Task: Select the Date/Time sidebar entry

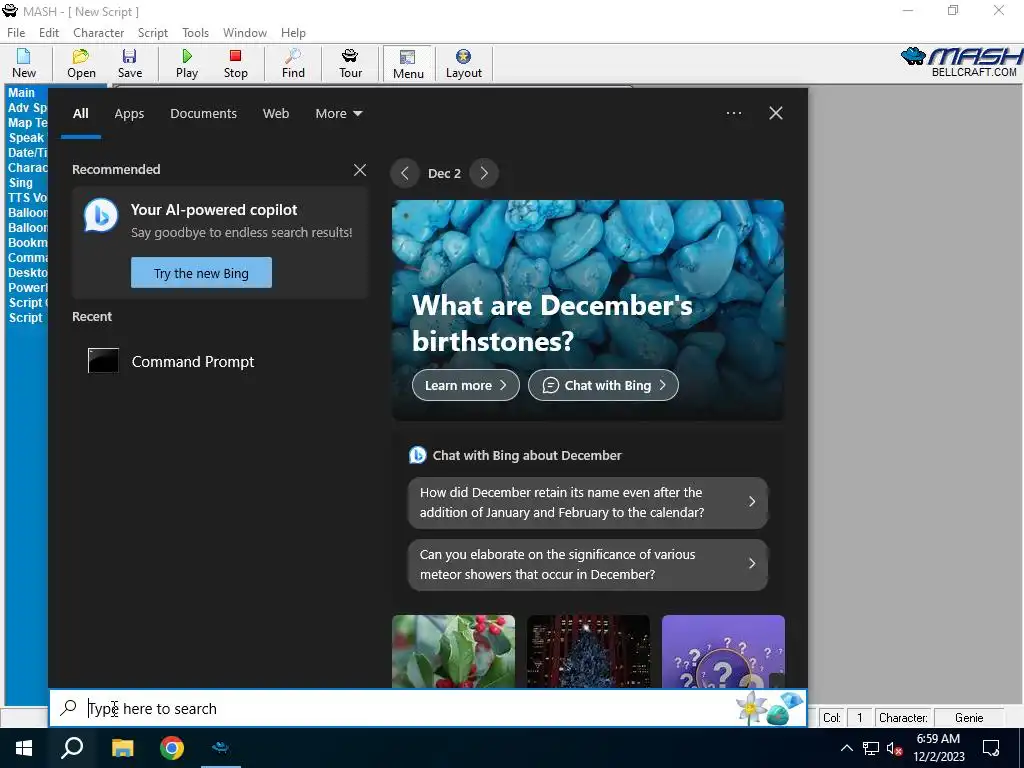Action: [27, 153]
